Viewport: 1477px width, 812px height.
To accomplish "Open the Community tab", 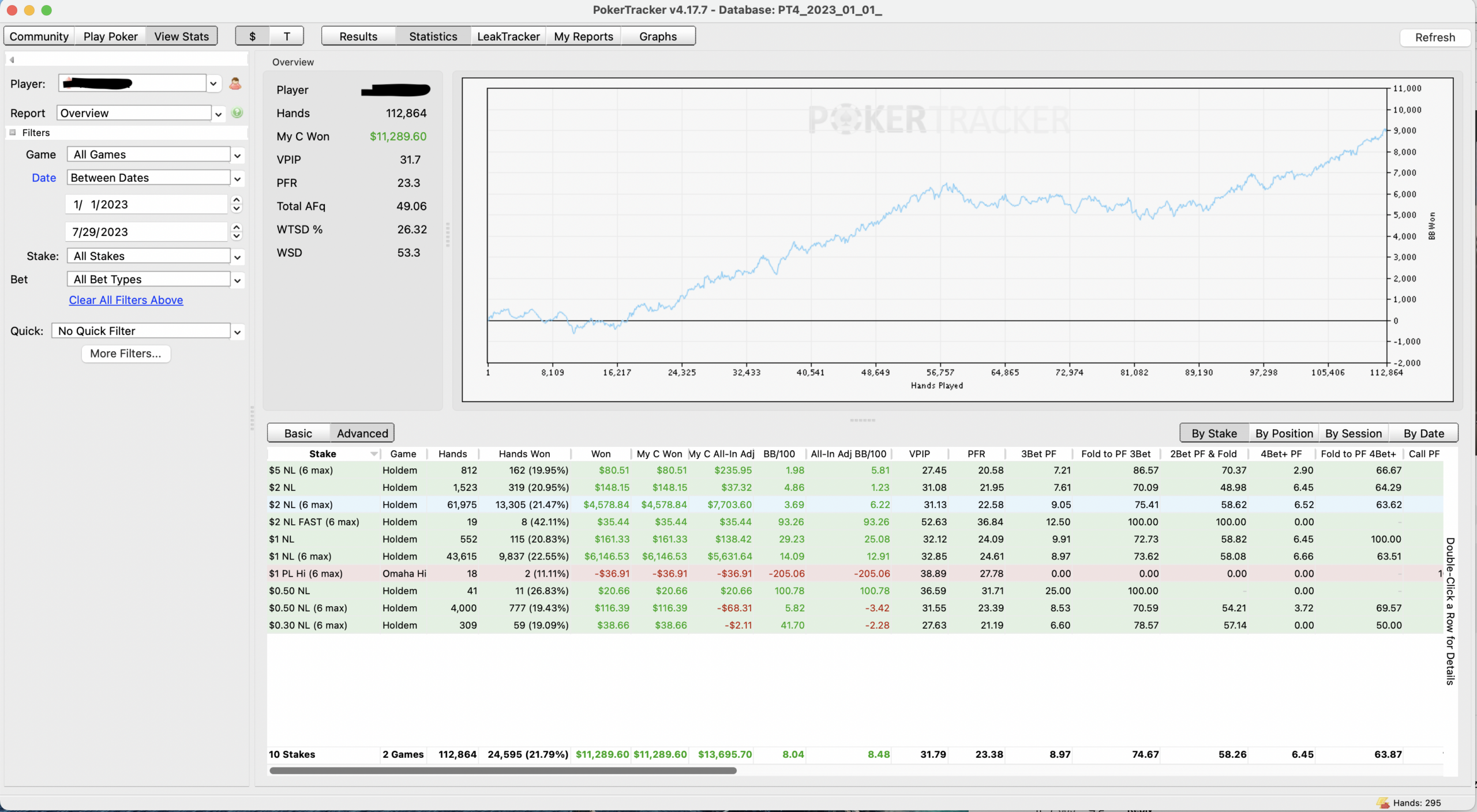I will tap(39, 36).
